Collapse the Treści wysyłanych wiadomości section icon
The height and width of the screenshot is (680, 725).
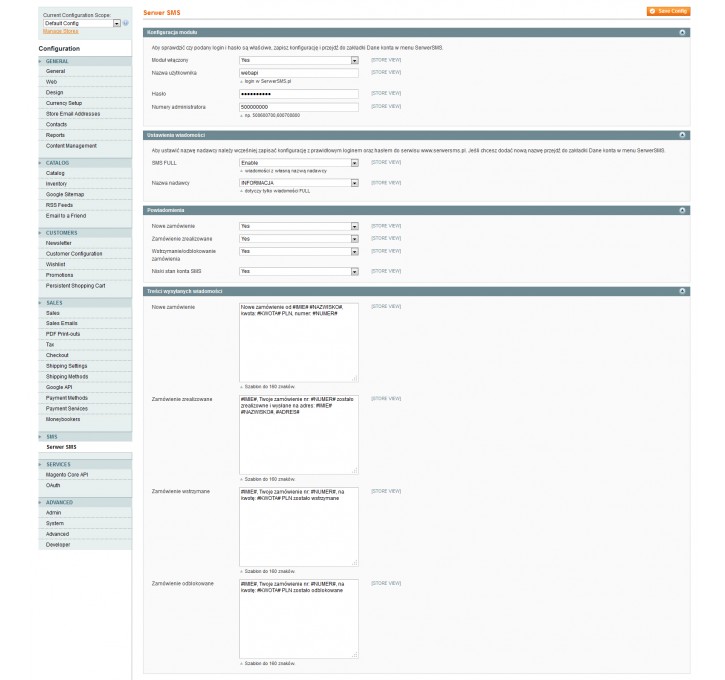pos(682,291)
